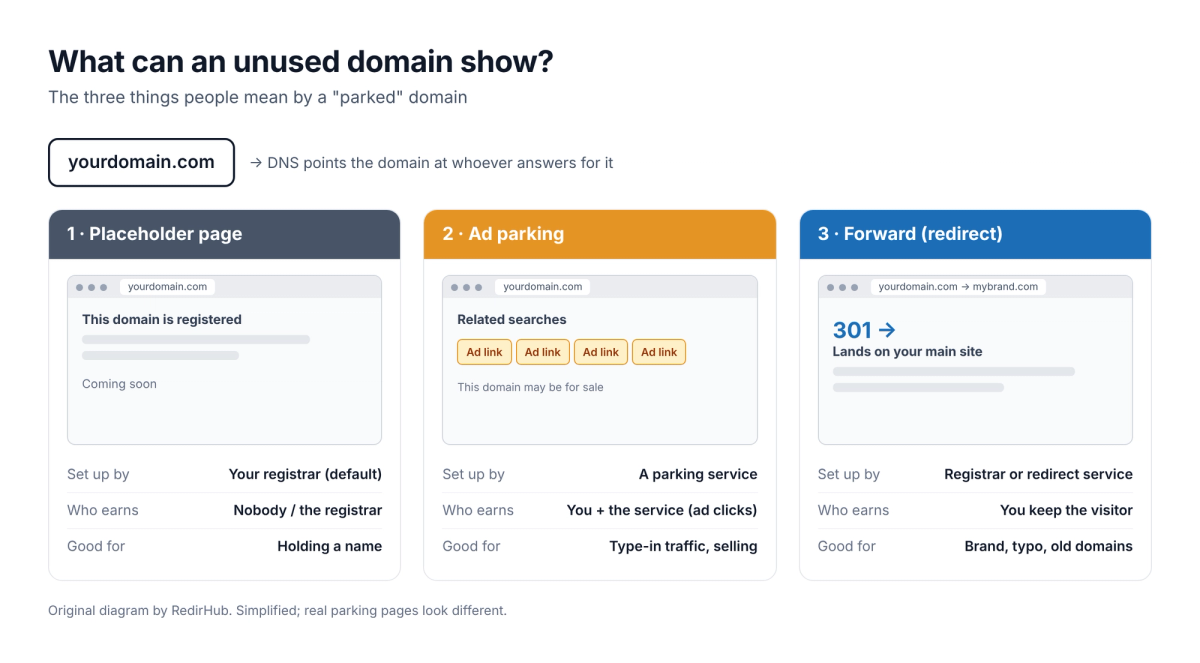This screenshot has width=1200, height=663.
Task: Click 'You keep the visitor' value
Action: click(1066, 510)
